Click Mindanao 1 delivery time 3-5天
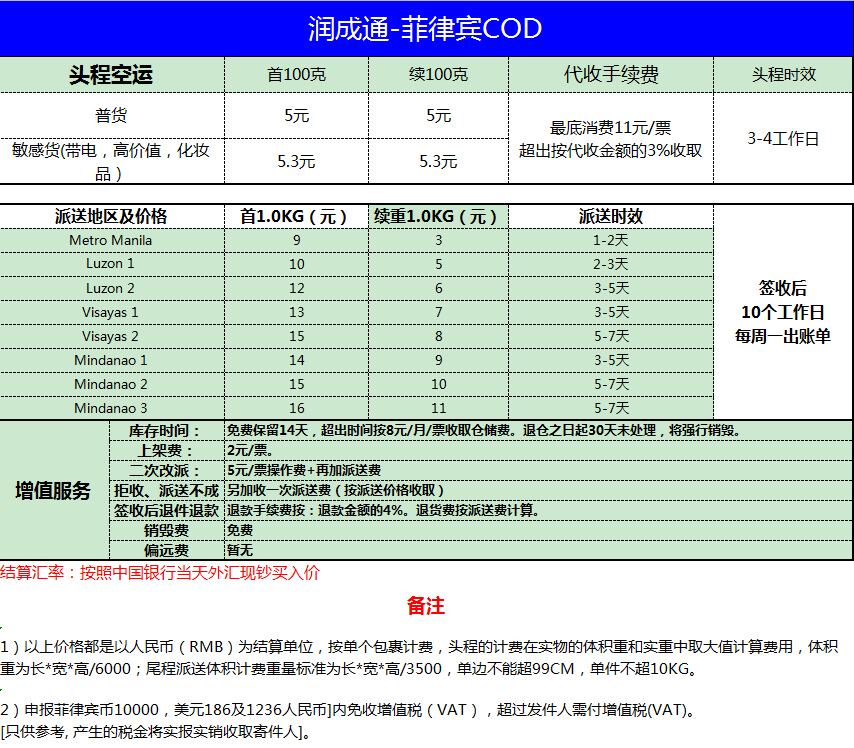854x748 pixels. point(611,360)
